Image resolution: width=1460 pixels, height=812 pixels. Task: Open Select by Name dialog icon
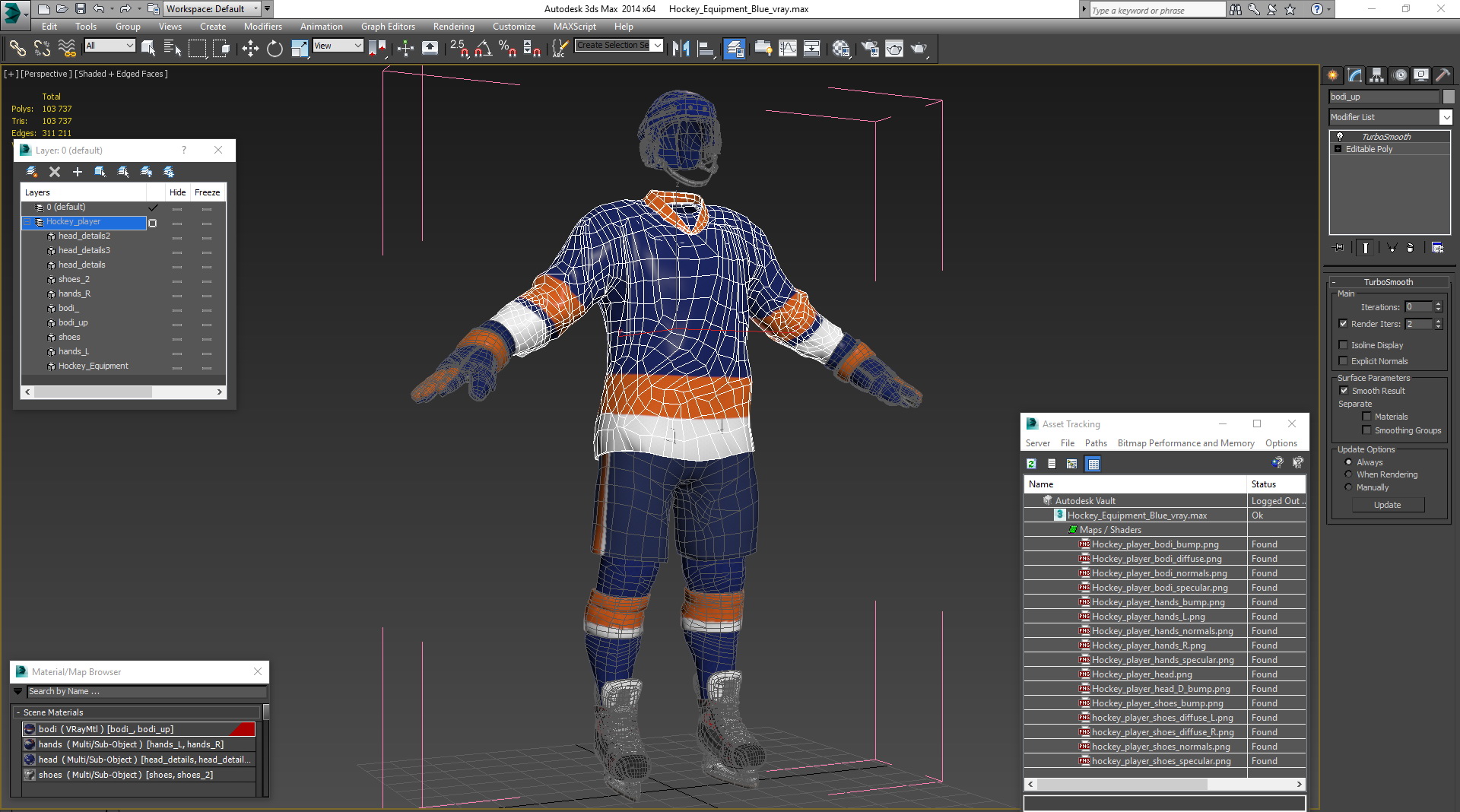[x=173, y=49]
